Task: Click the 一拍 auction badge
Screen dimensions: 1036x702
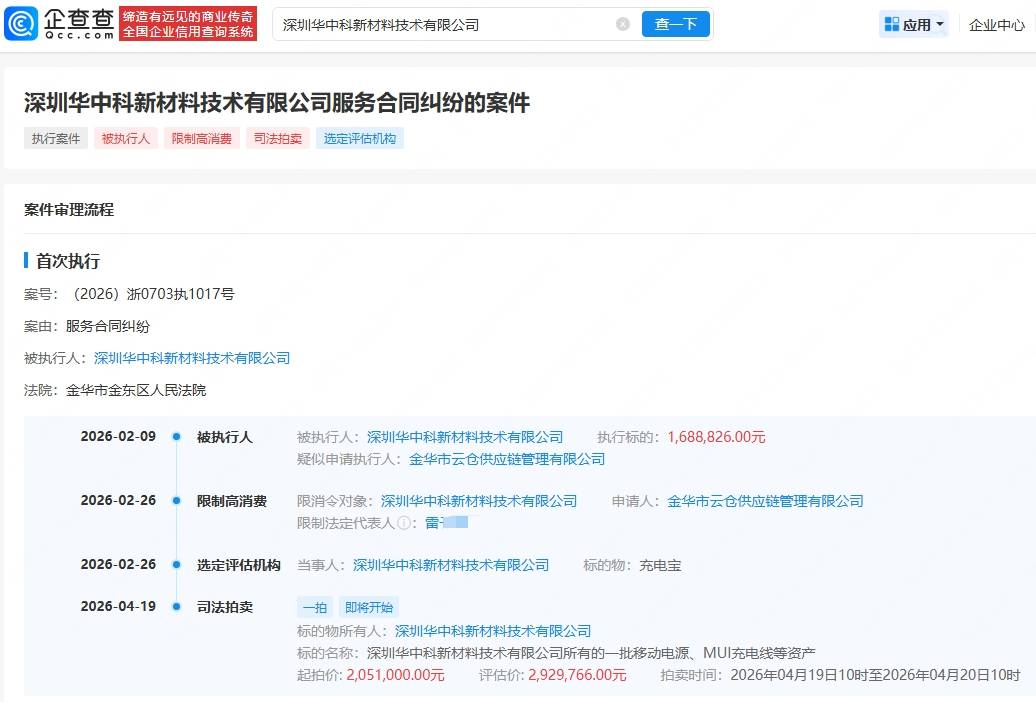Action: [314, 607]
